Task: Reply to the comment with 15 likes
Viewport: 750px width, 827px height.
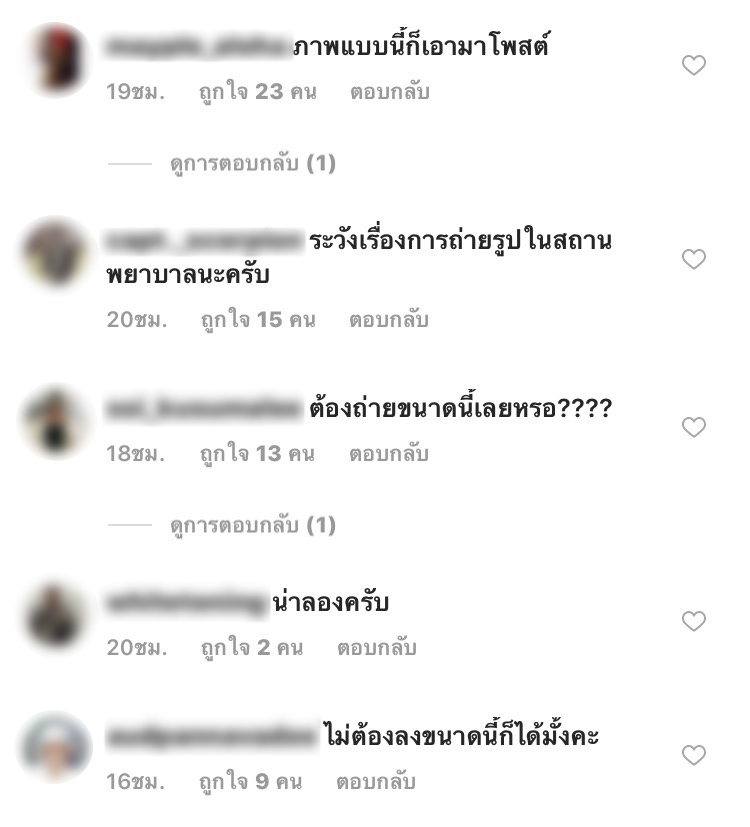Action: pos(389,320)
